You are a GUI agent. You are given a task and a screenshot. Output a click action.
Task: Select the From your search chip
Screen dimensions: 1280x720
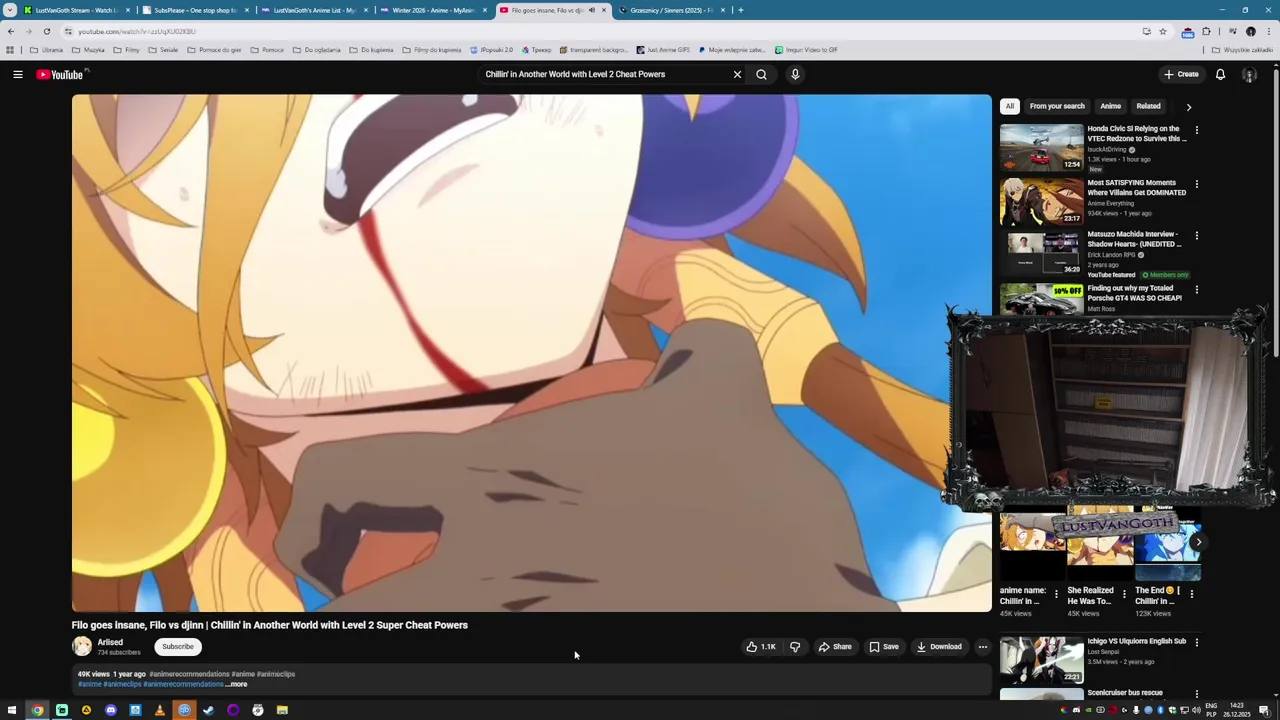coord(1057,106)
